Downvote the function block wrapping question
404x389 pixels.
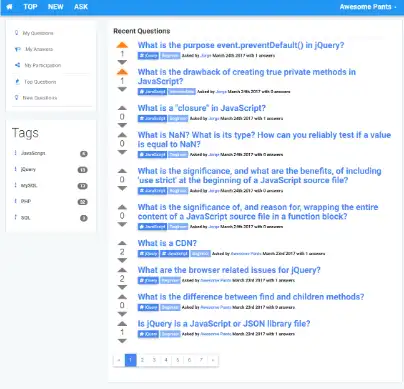[122, 224]
